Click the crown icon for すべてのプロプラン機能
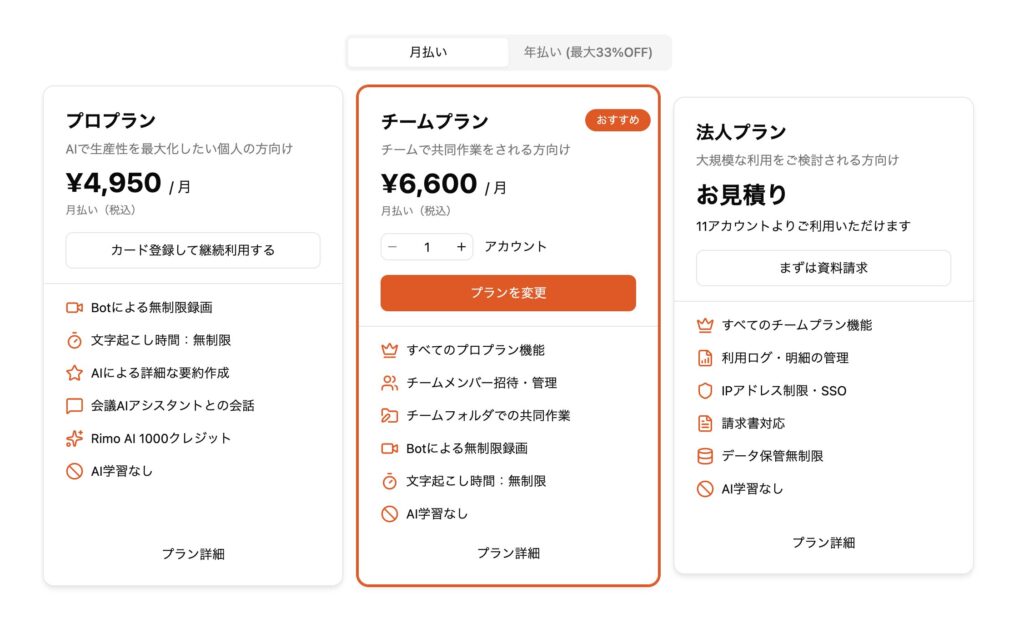Image resolution: width=1024 pixels, height=618 pixels. coord(390,350)
